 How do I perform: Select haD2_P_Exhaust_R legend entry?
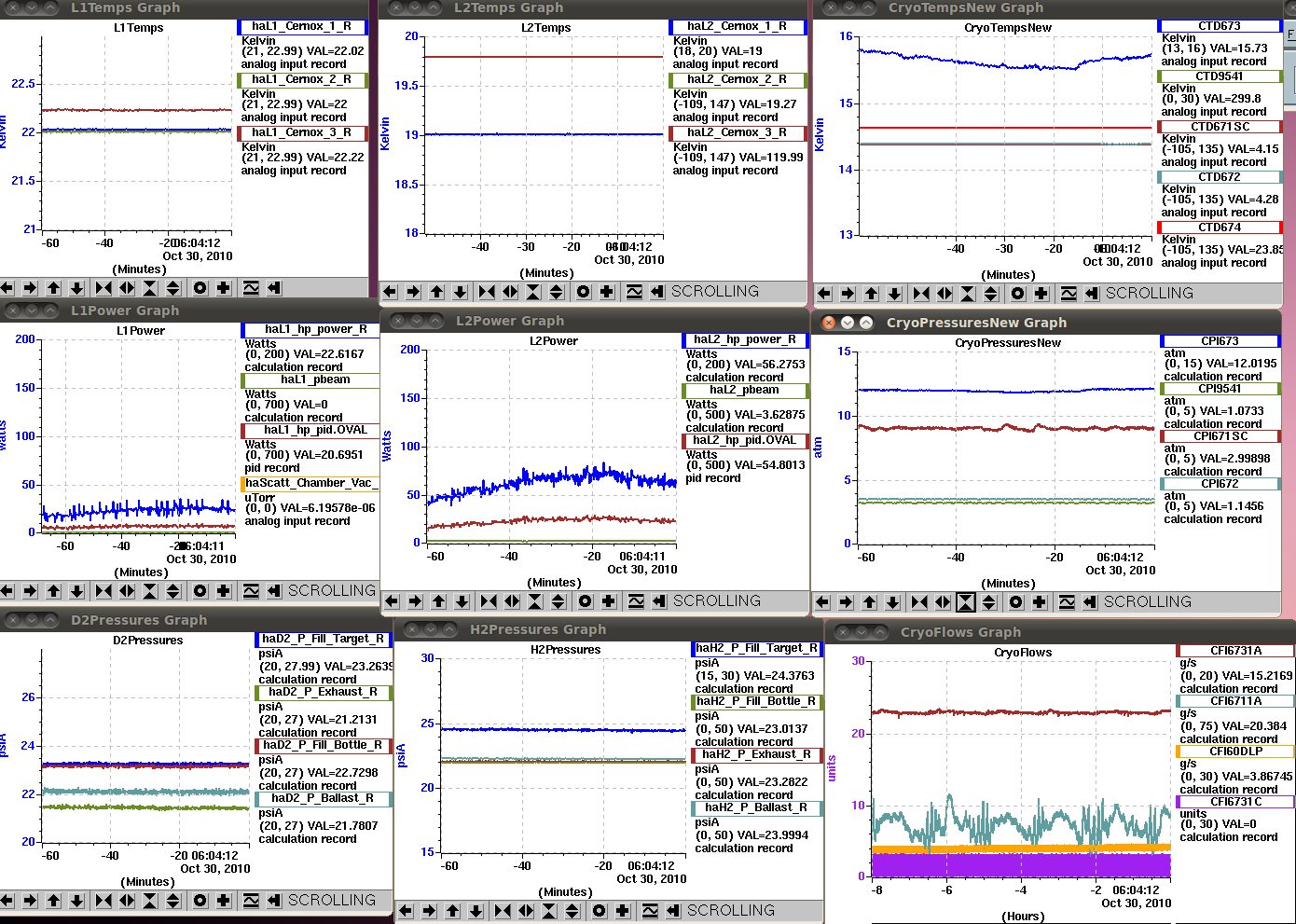[324, 693]
